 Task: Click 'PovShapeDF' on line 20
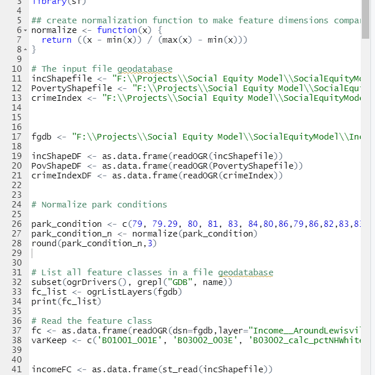click(x=56, y=166)
